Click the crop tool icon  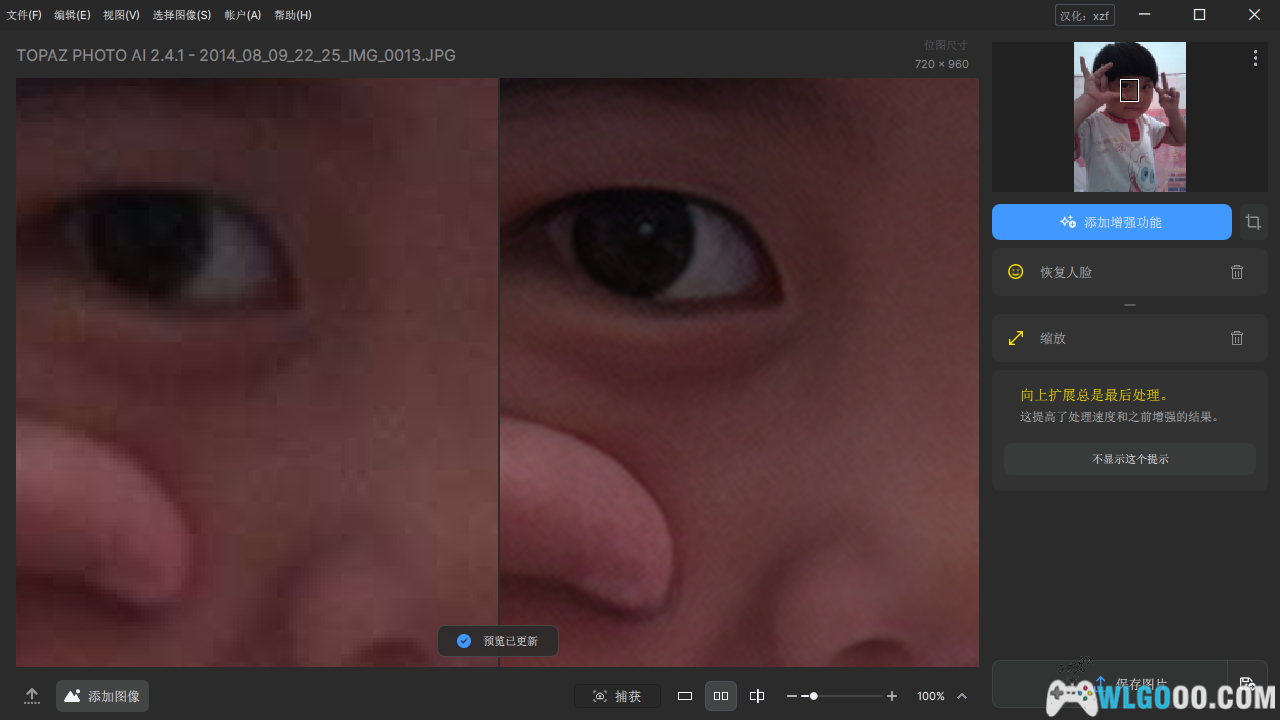(1253, 222)
